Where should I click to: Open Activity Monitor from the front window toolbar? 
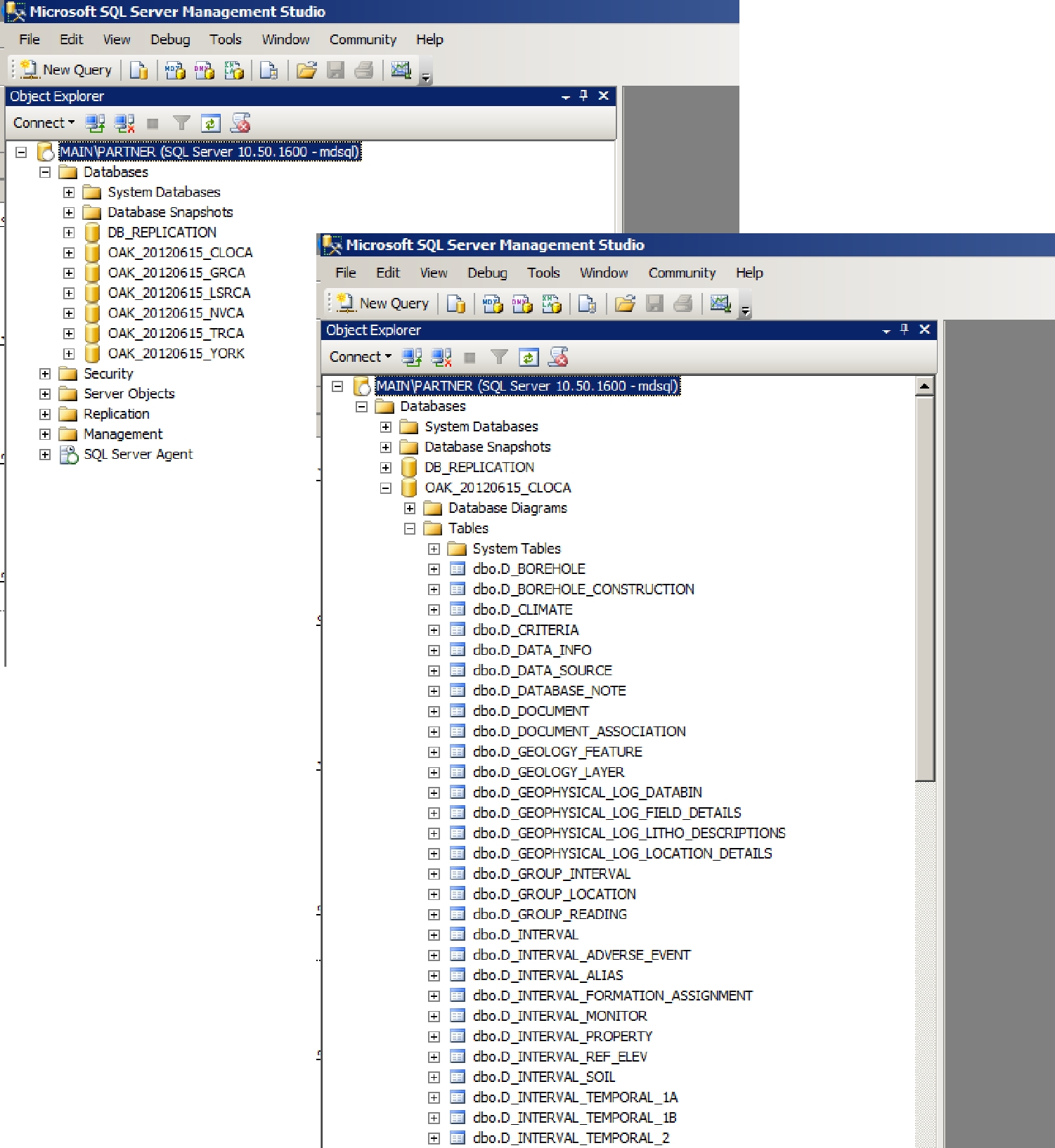[x=720, y=303]
